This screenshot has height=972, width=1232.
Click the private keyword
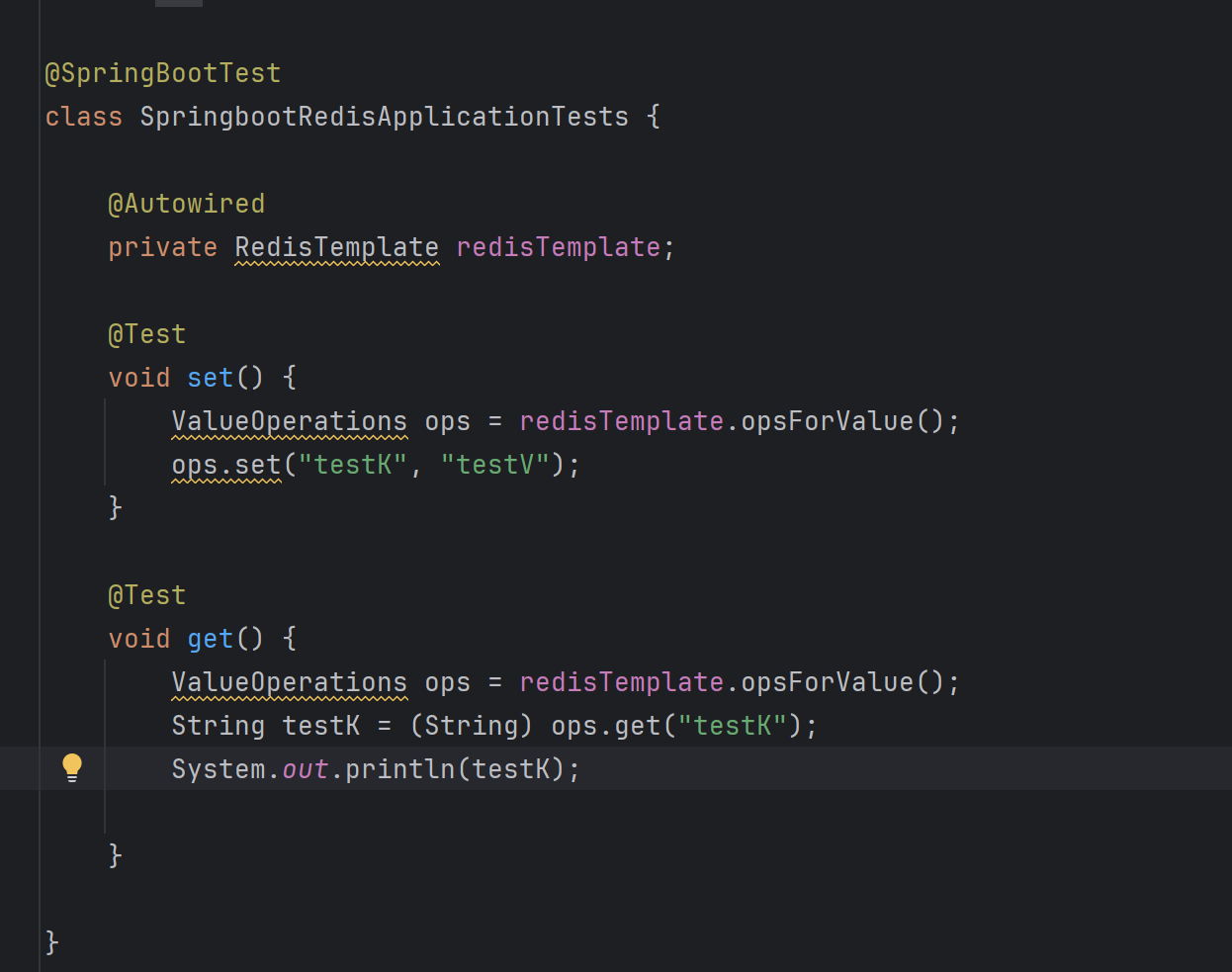[x=163, y=247]
